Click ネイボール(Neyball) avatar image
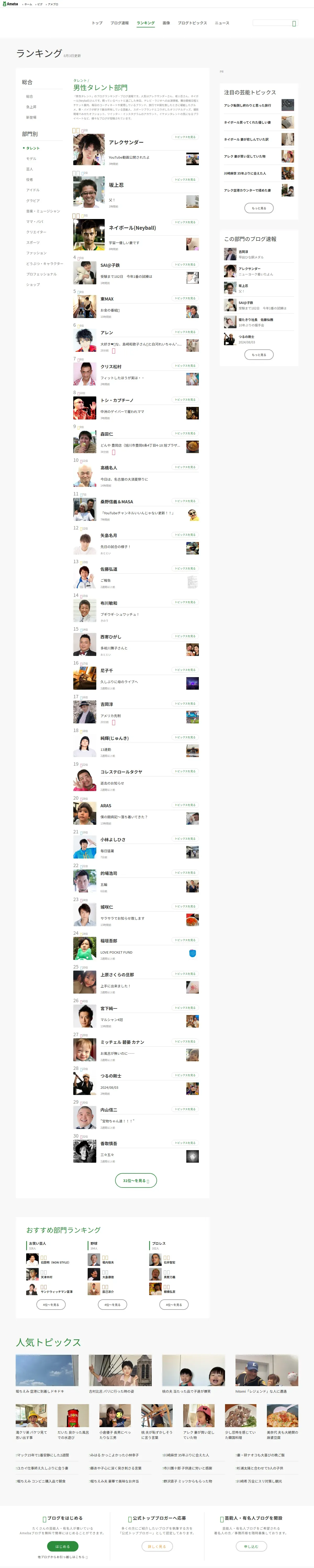The image size is (314, 1568). [x=88, y=235]
